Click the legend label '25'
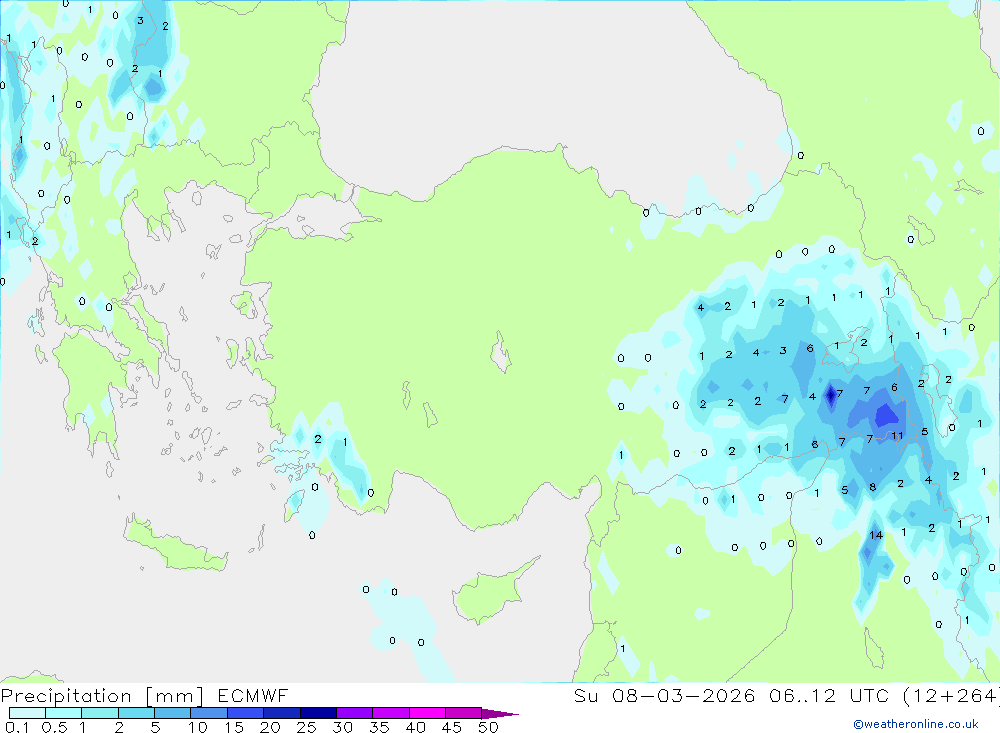This screenshot has width=1000, height=733. coord(307,727)
